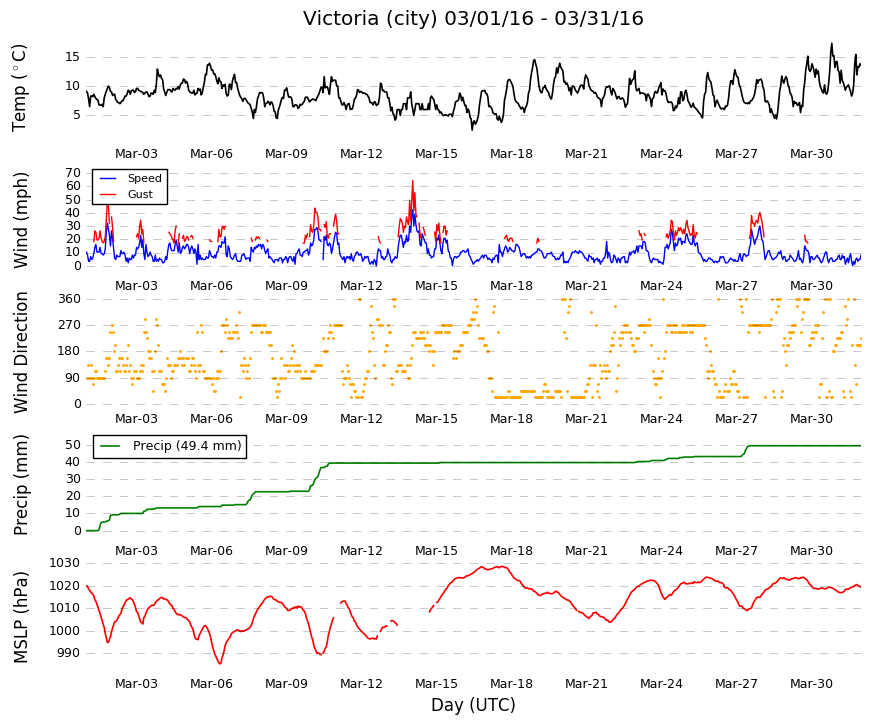Viewport: 871px width, 725px height.
Task: Click the 60 tick on the Wind axis
Action: [73, 186]
